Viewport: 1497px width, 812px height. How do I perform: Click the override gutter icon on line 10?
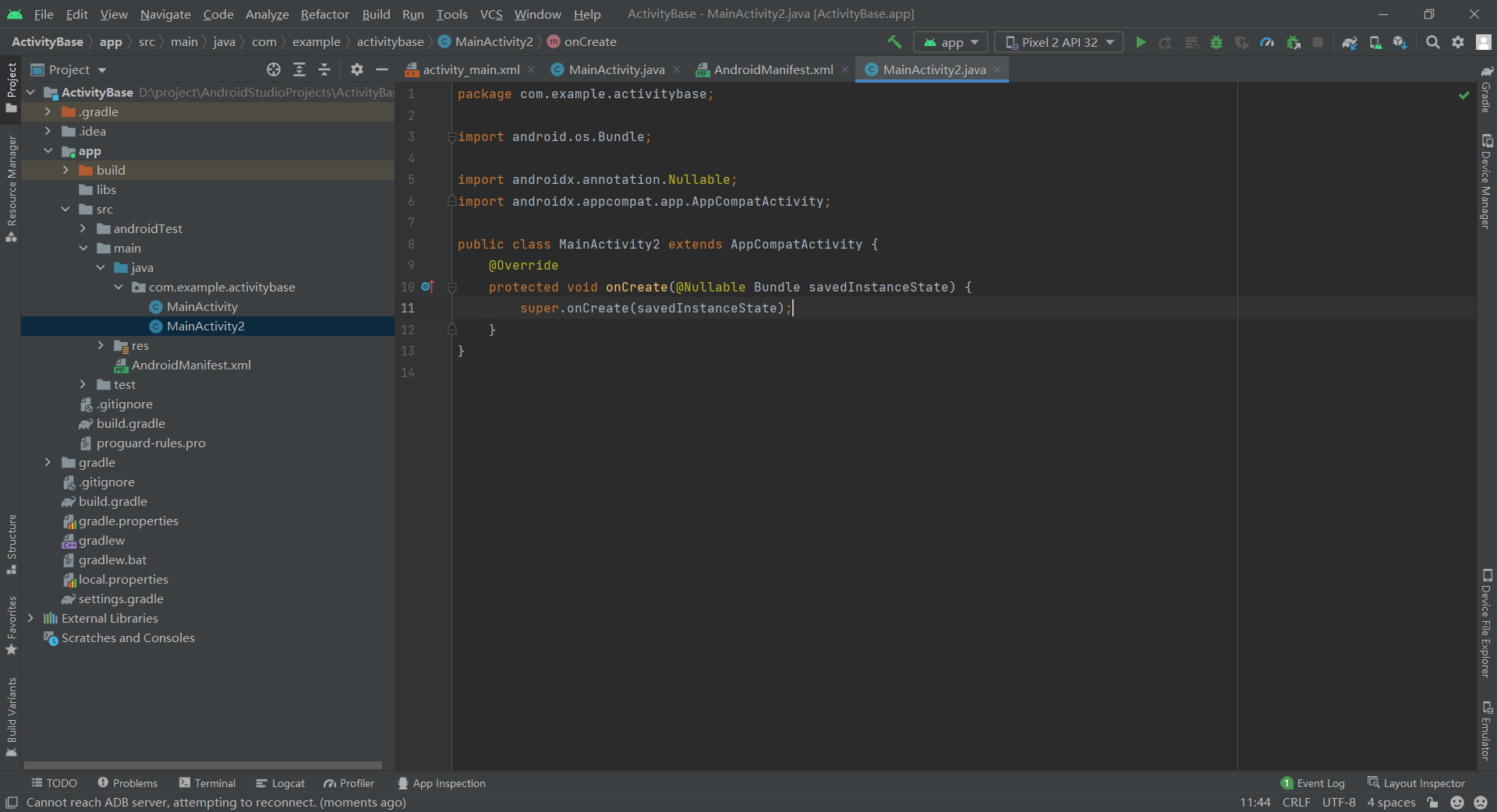pos(427,287)
